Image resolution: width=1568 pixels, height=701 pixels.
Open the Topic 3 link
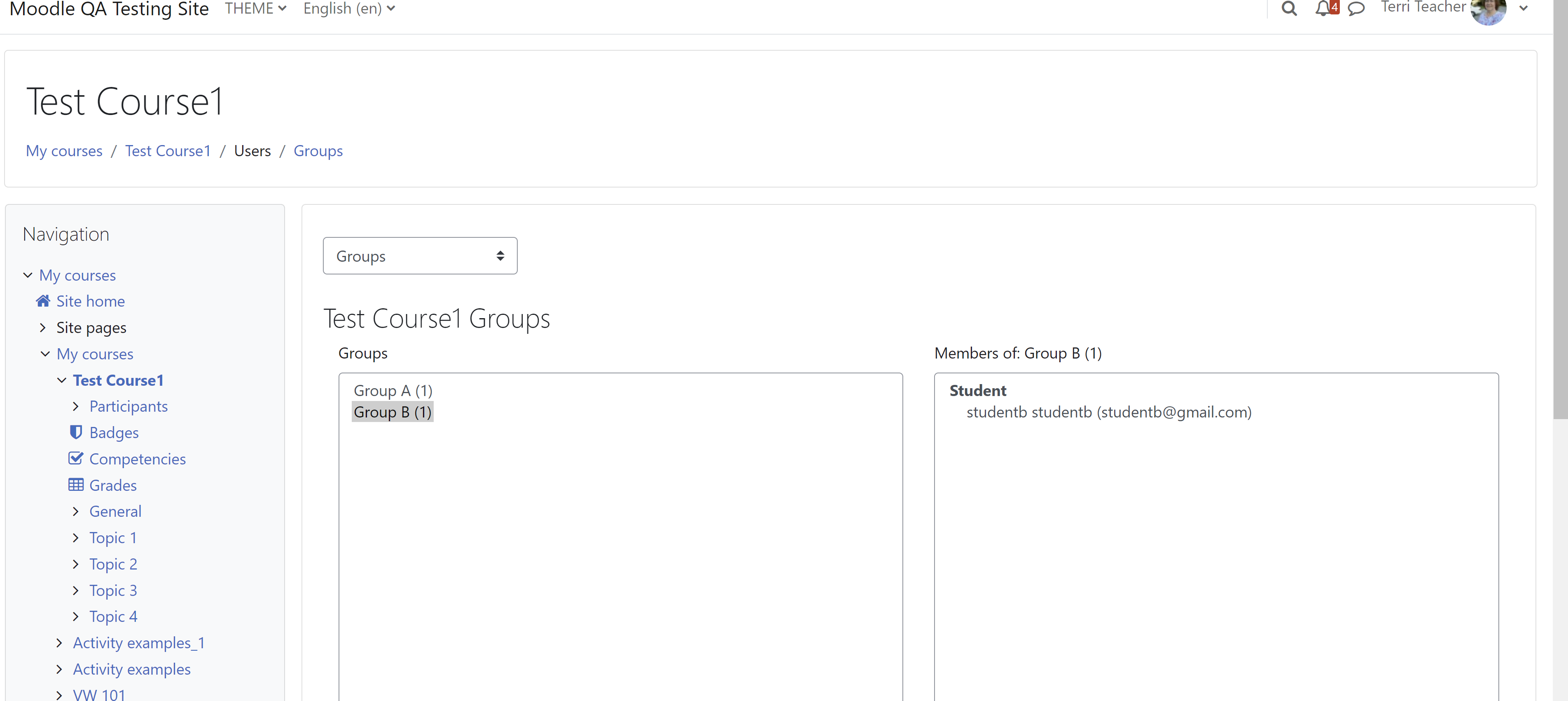[113, 590]
